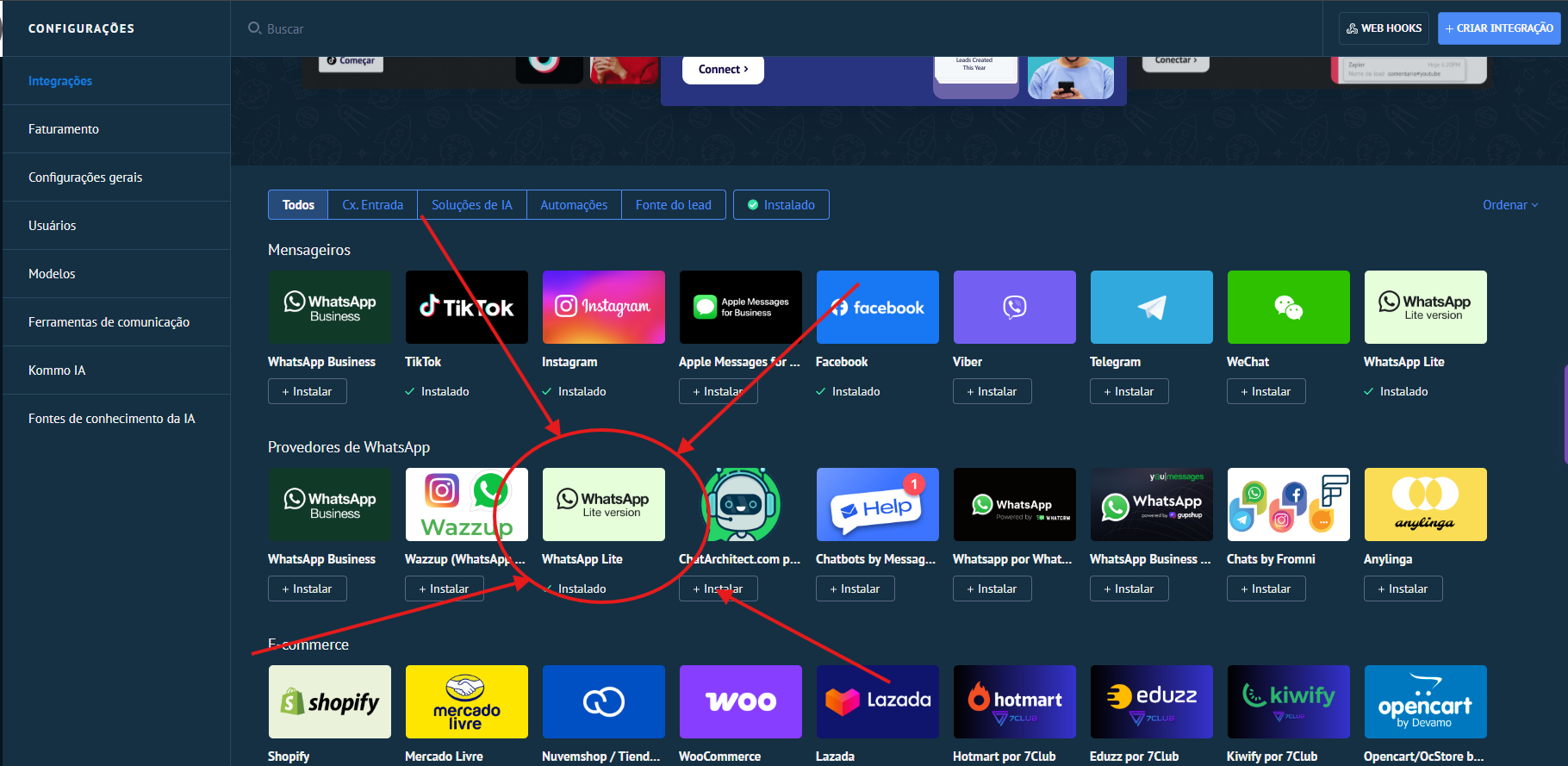Open the Telegram integration tile
The height and width of the screenshot is (766, 1568).
[x=1151, y=307]
